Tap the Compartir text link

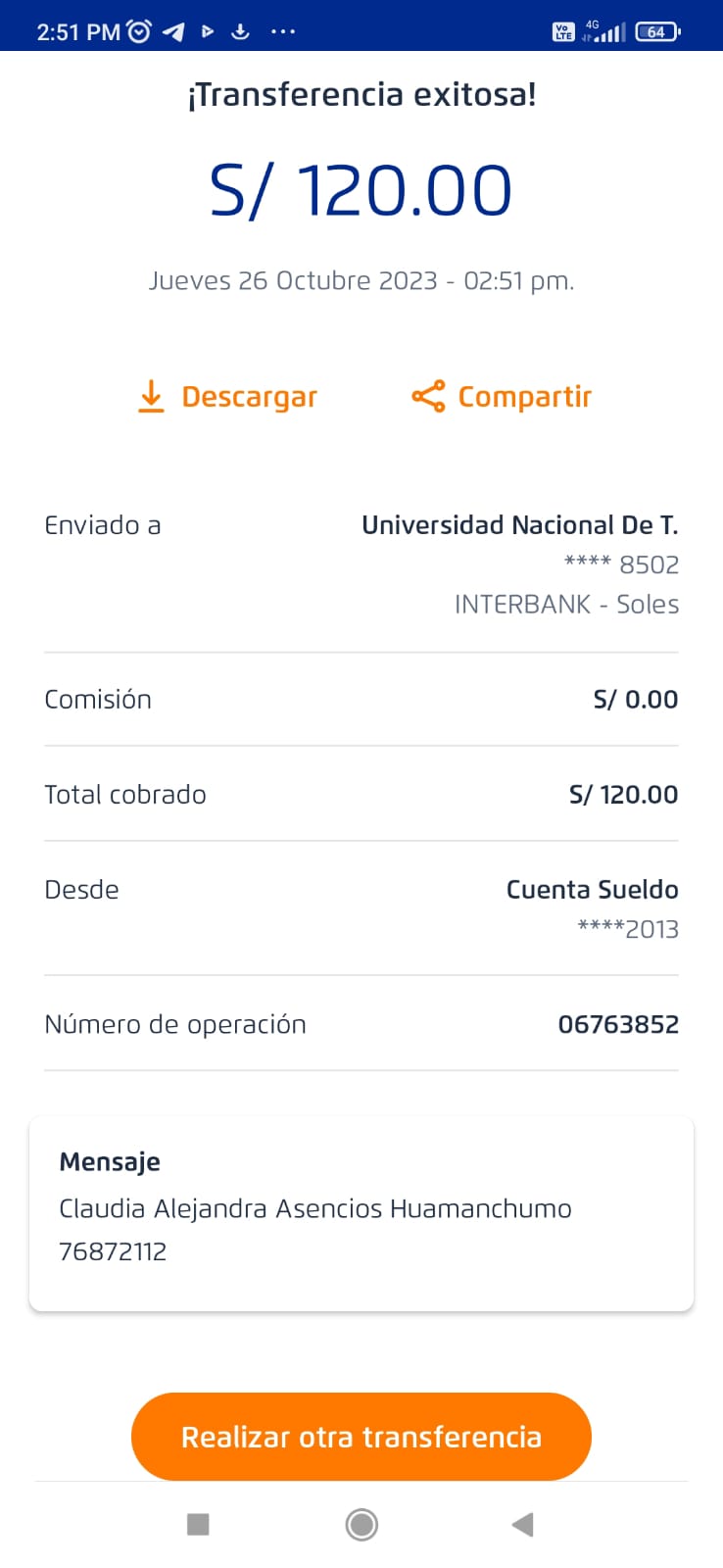point(525,397)
